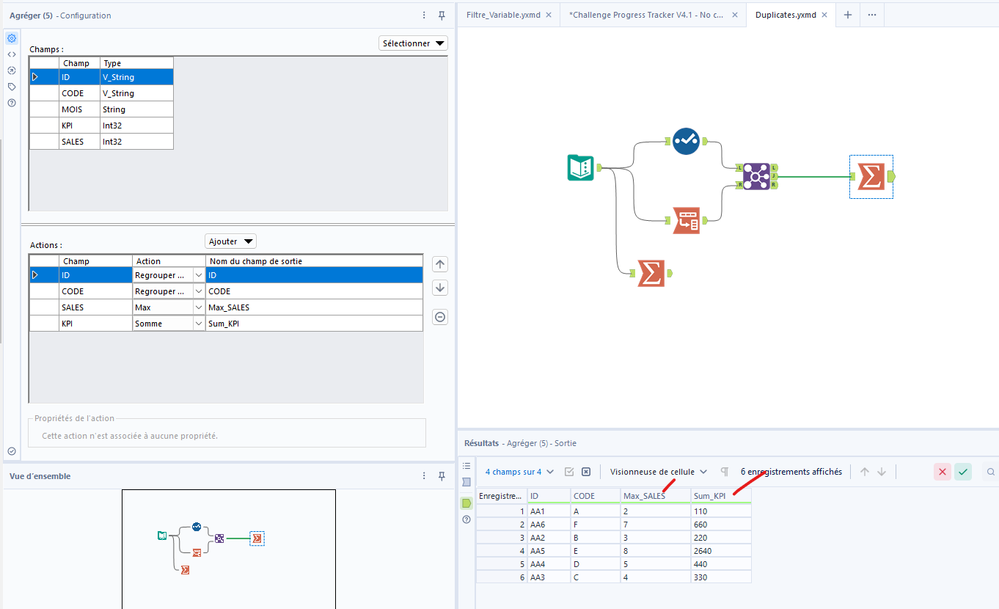This screenshot has height=609, width=999.
Task: Pin the Configuration panel
Action: click(442, 15)
